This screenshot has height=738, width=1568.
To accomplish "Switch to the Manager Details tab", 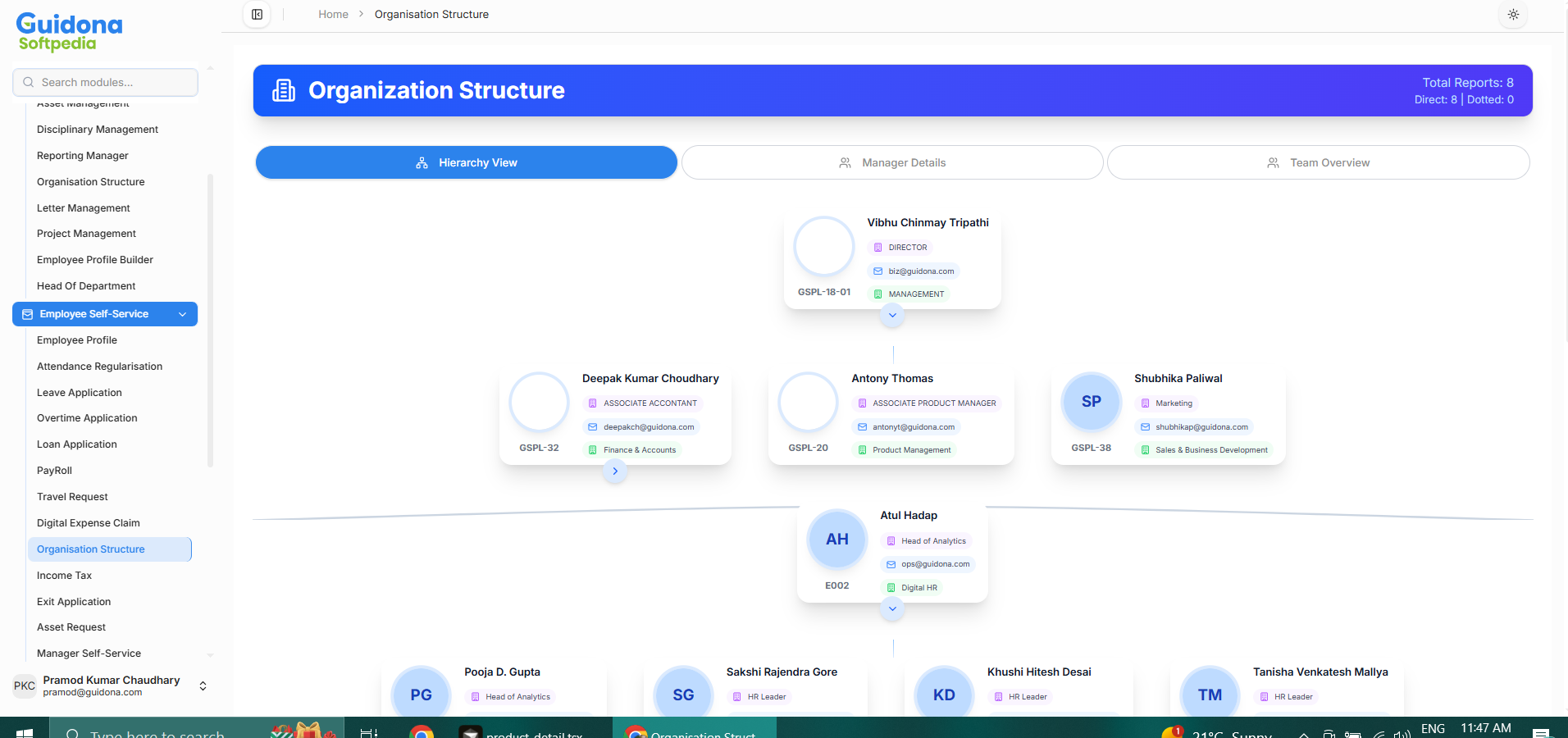I will [x=891, y=162].
